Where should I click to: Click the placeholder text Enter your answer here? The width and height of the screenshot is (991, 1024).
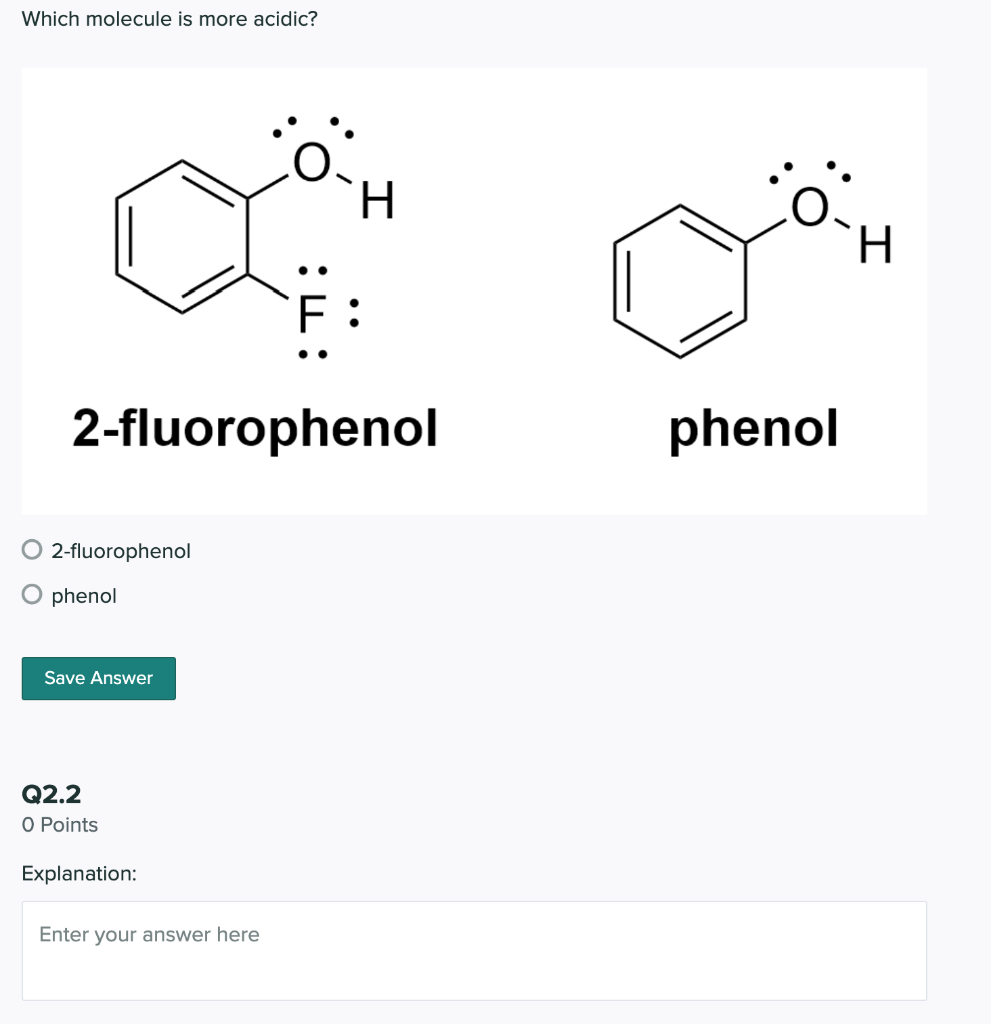[x=148, y=934]
